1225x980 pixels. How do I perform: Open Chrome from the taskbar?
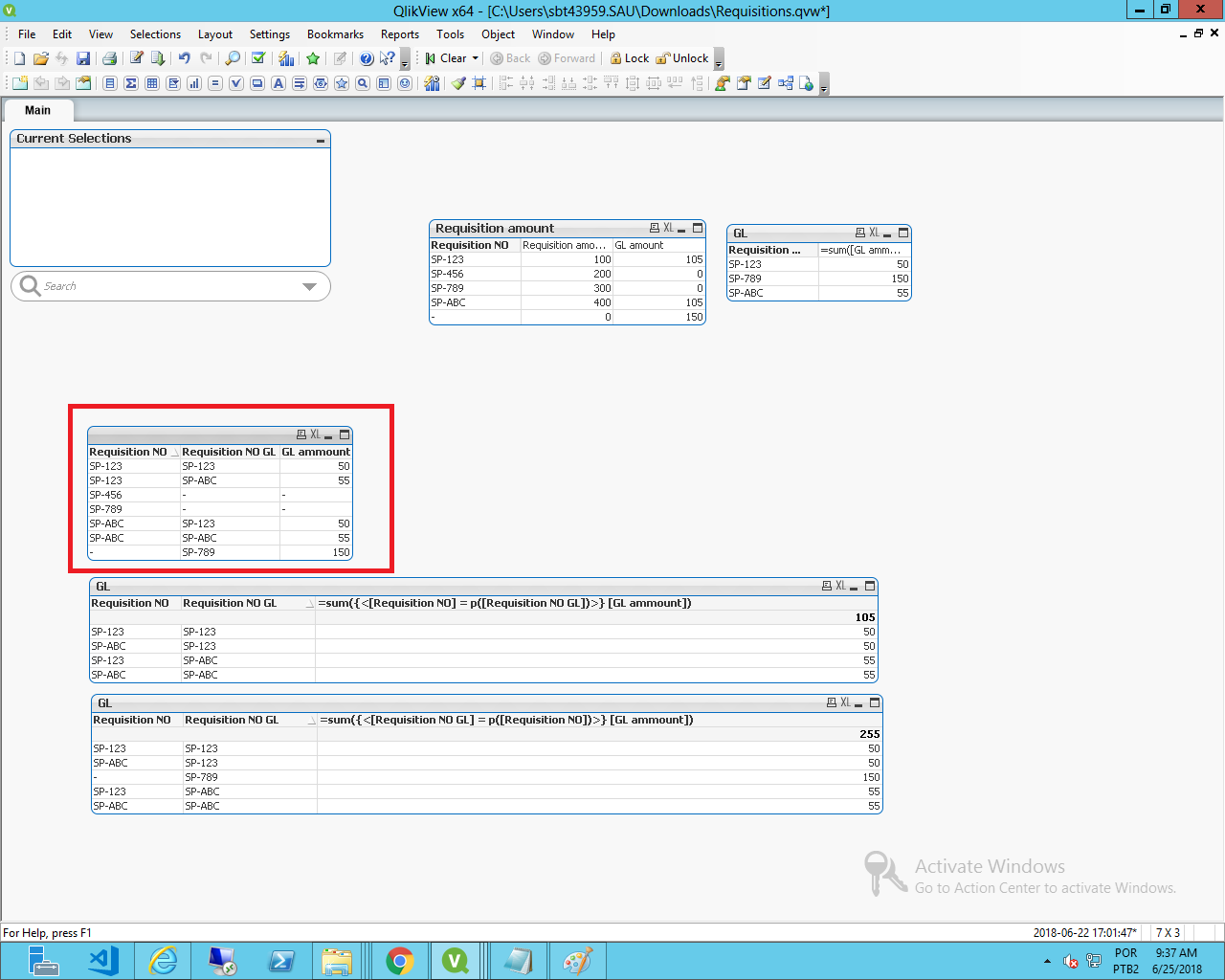[x=399, y=961]
